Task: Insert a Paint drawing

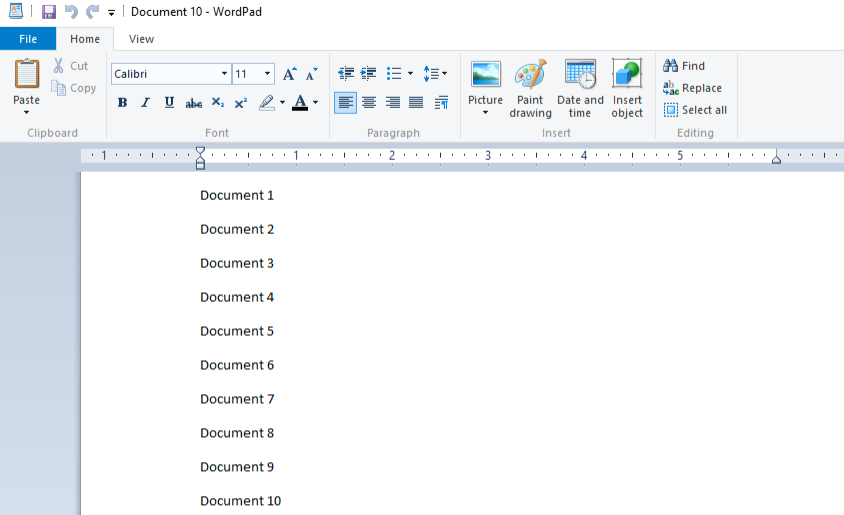Action: pos(530,88)
